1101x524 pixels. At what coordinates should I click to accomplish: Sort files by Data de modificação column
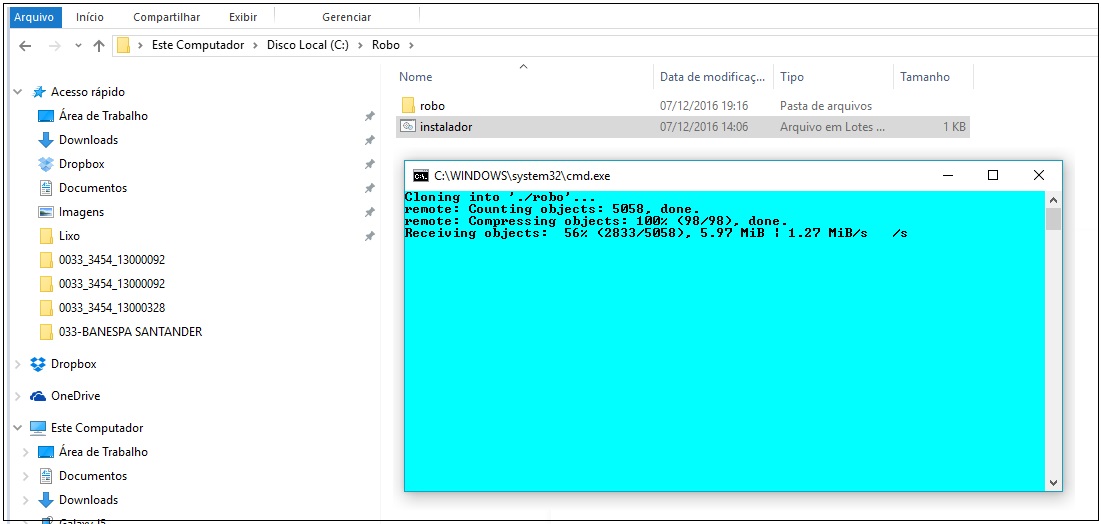(x=712, y=77)
